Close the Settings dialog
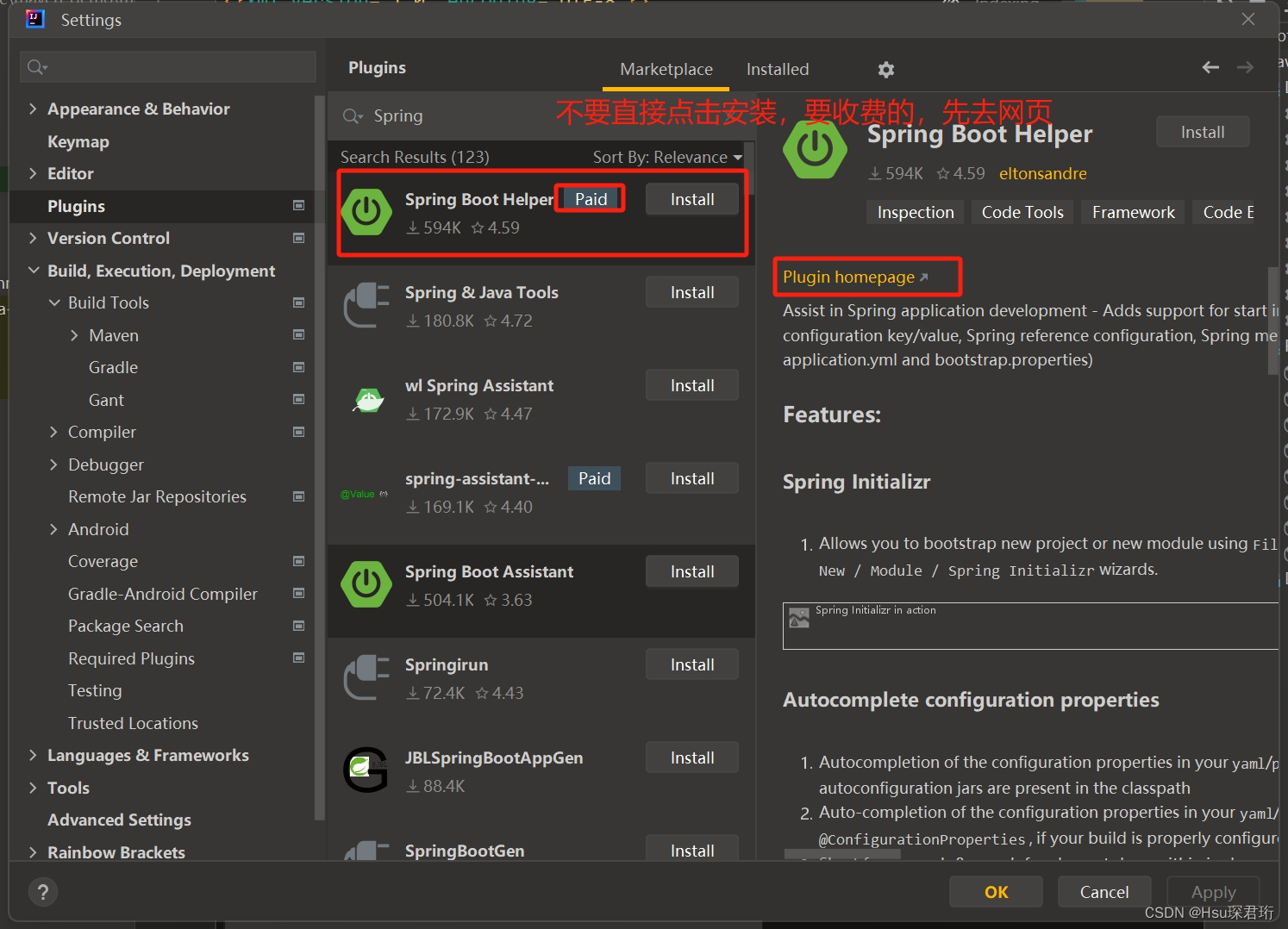The height and width of the screenshot is (929, 1288). click(x=1247, y=19)
